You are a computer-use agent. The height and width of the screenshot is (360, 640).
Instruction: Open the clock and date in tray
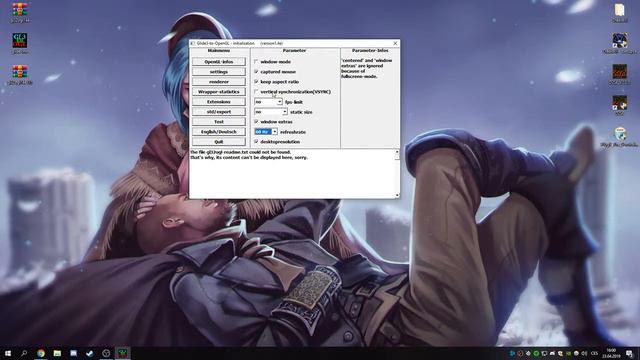(611, 353)
